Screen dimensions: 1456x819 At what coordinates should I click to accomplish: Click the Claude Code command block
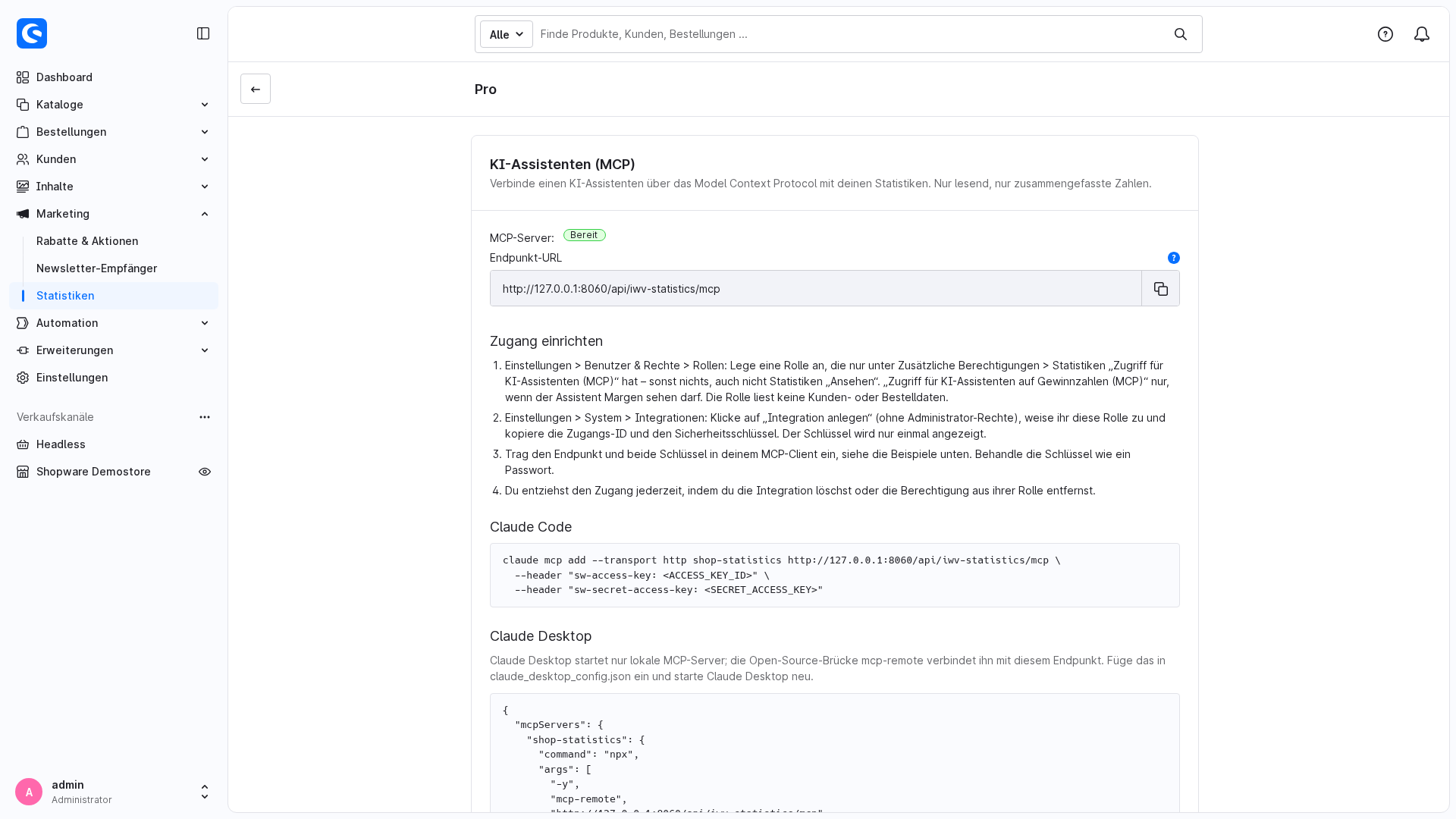(x=834, y=575)
